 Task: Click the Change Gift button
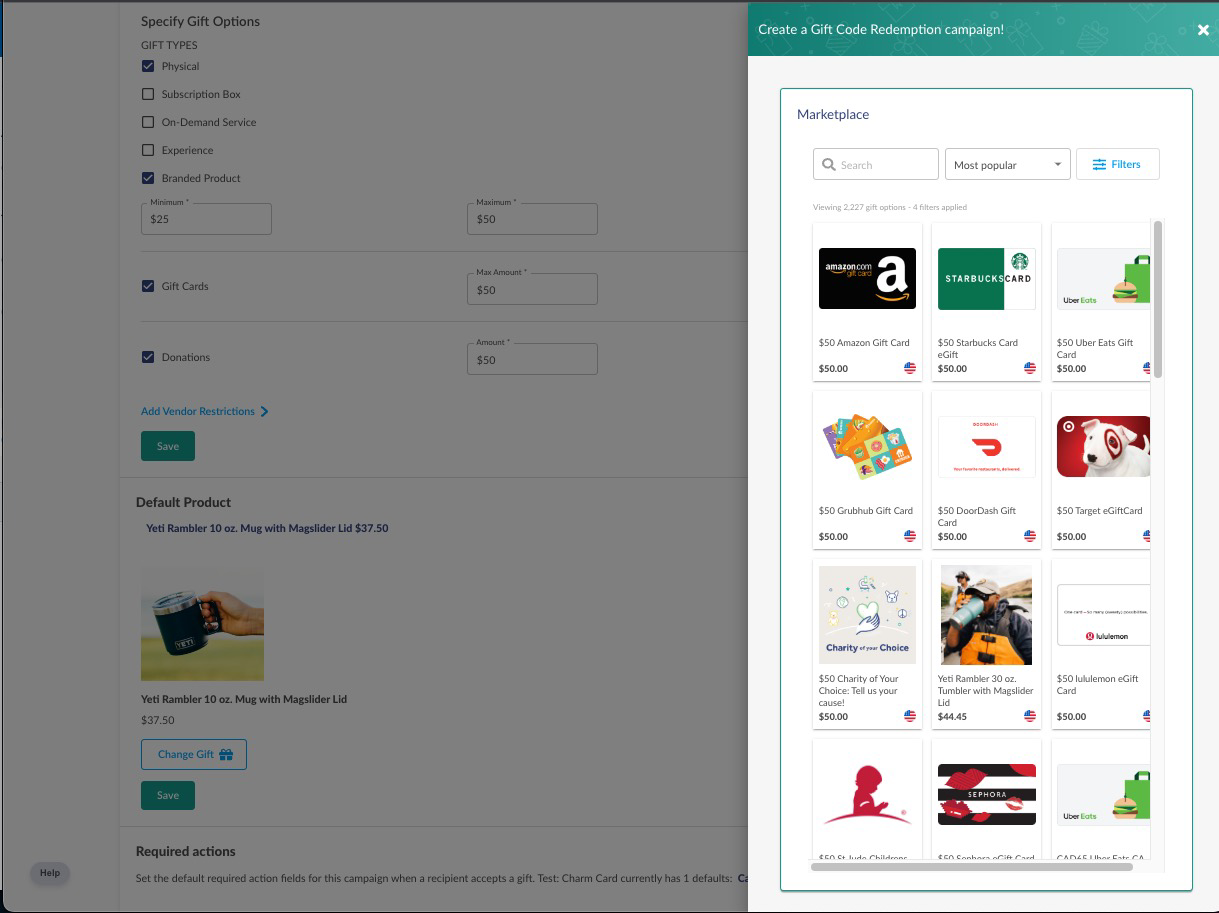click(194, 755)
